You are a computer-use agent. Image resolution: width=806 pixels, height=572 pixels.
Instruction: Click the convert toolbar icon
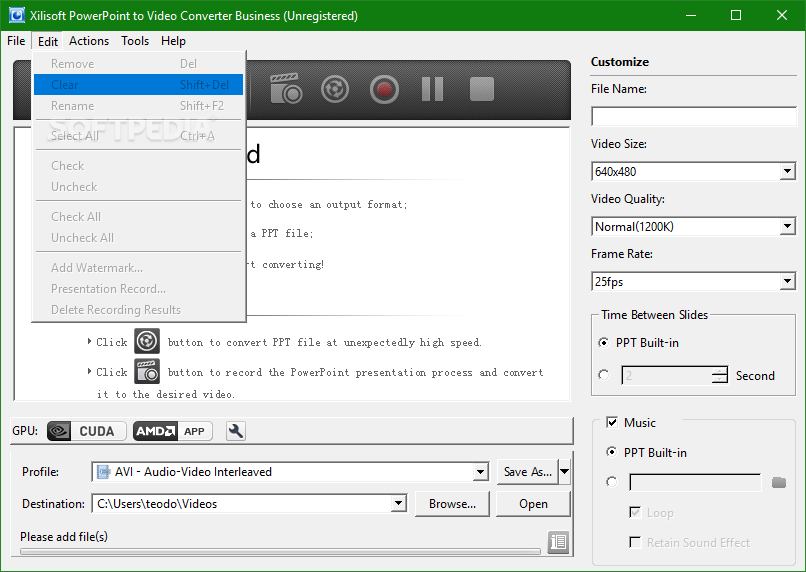(x=335, y=89)
